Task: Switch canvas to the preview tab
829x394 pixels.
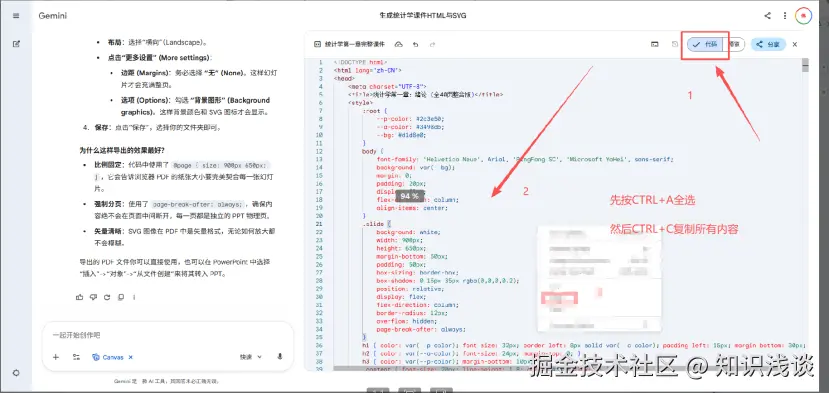Action: click(734, 44)
